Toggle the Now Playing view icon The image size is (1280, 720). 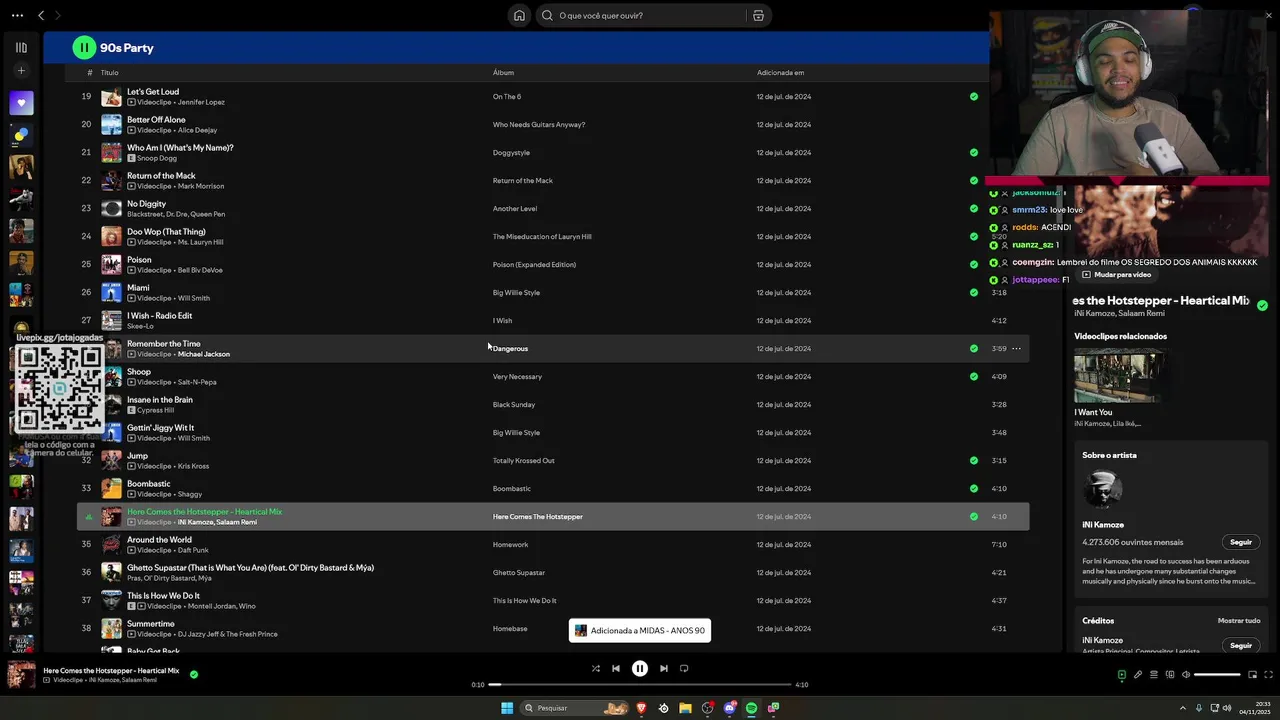(1121, 675)
